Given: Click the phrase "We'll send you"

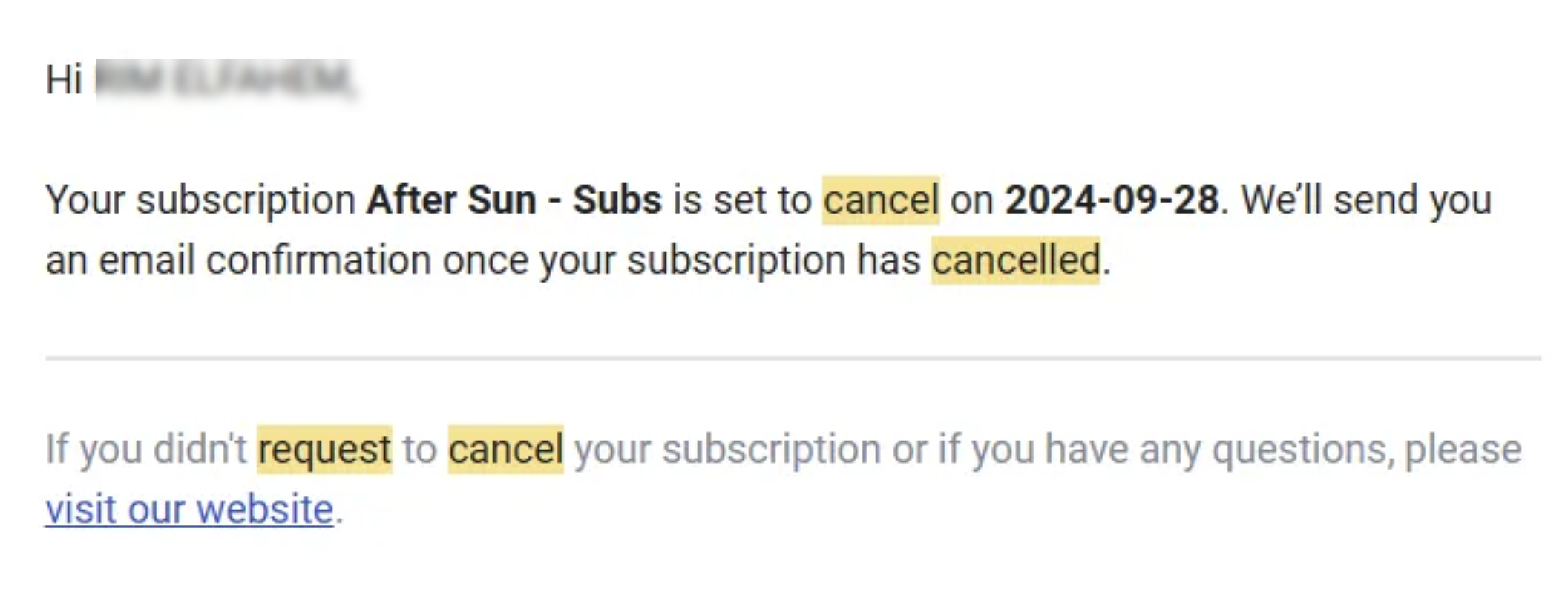Looking at the screenshot, I should click(x=1366, y=200).
